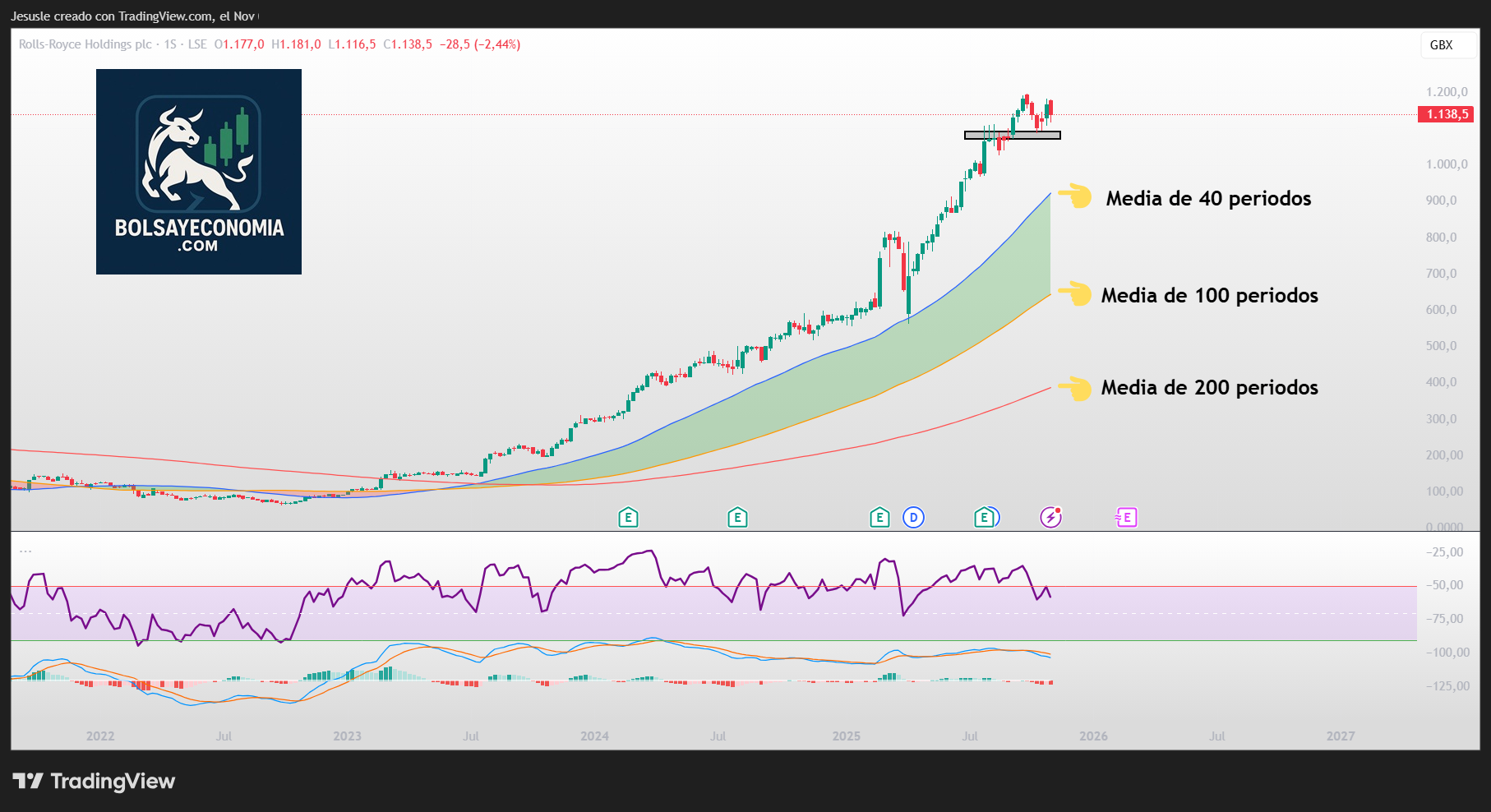
Task: Click the earnings E icon under mid-2024
Action: tap(737, 518)
